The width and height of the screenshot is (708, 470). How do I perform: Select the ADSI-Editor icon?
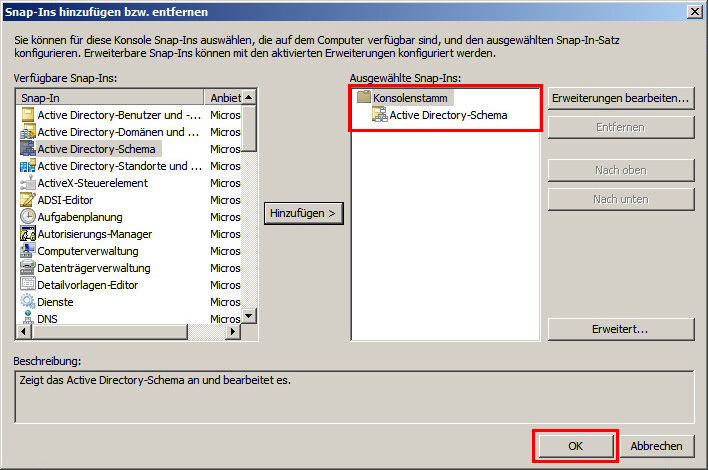click(x=28, y=200)
